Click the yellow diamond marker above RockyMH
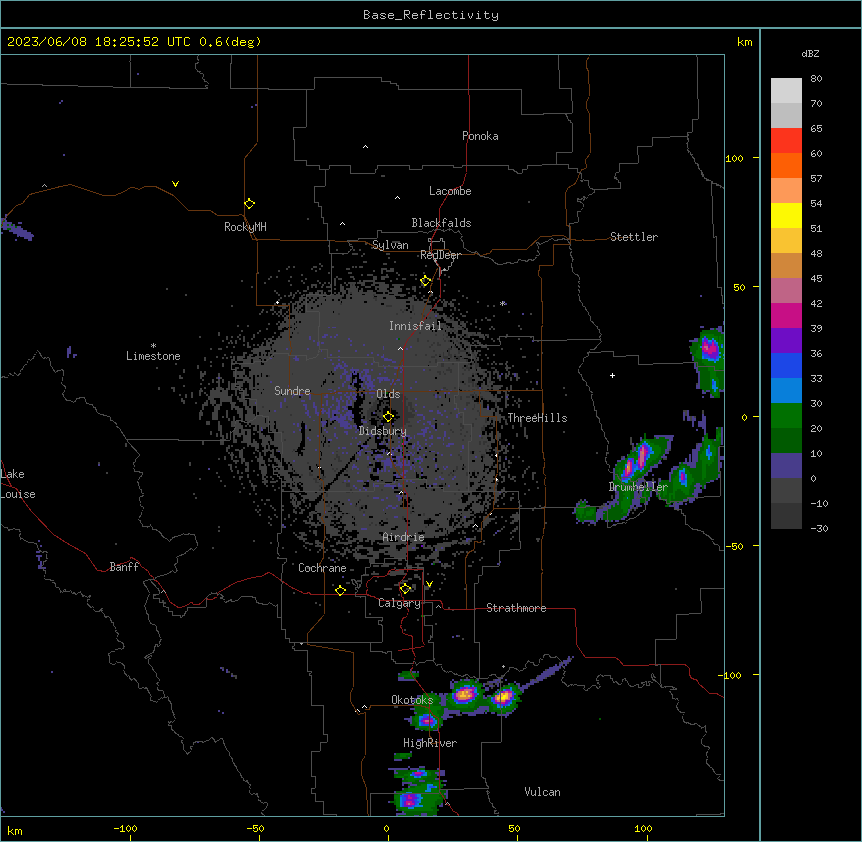The height and width of the screenshot is (842, 862). point(249,203)
